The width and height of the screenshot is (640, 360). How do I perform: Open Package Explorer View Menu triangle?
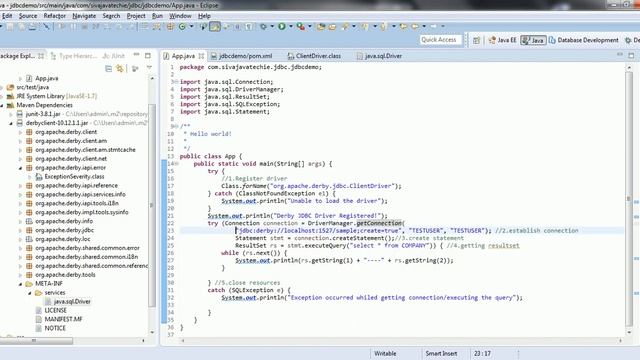tap(149, 68)
